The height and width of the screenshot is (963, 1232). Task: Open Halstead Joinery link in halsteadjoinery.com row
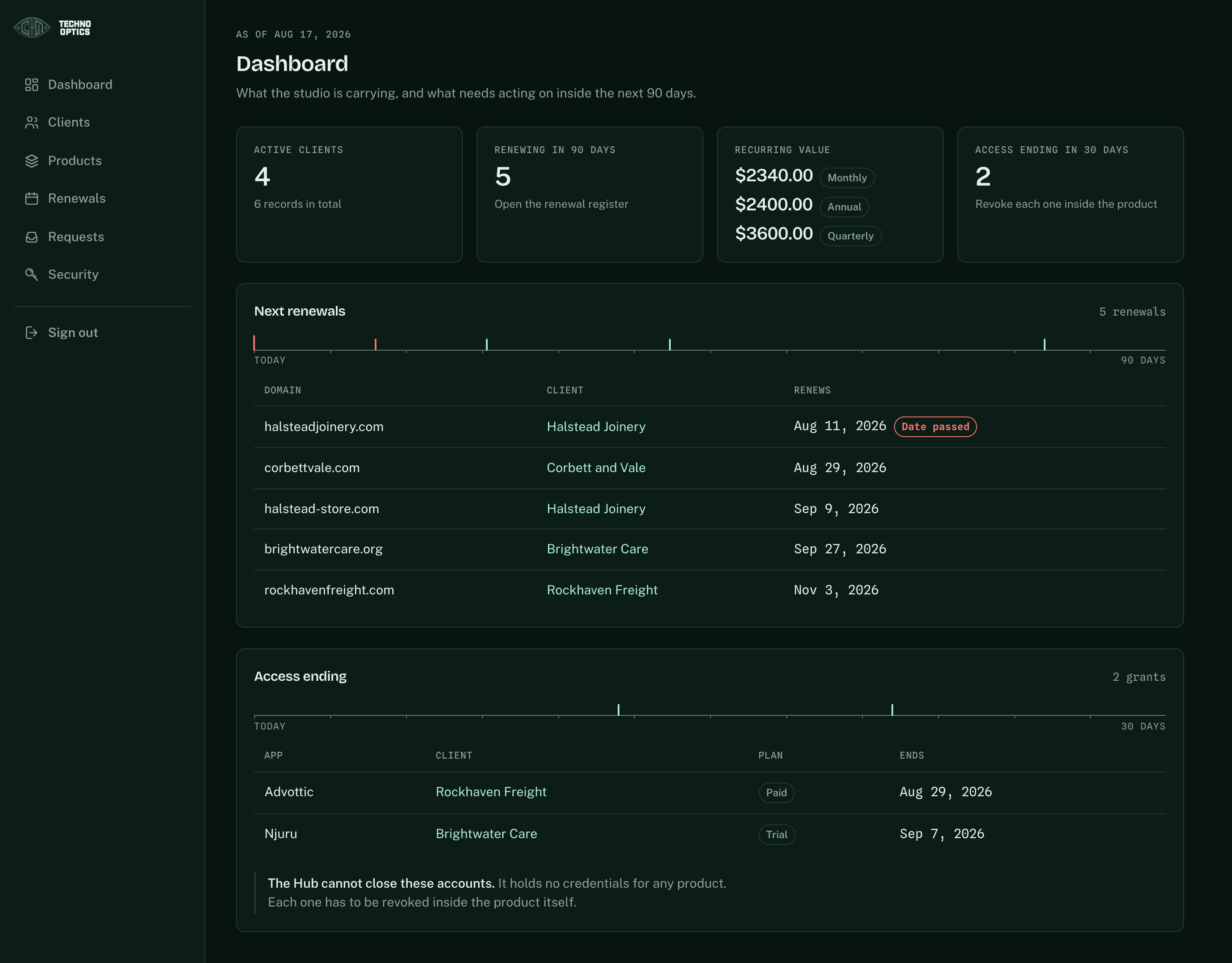tap(596, 427)
